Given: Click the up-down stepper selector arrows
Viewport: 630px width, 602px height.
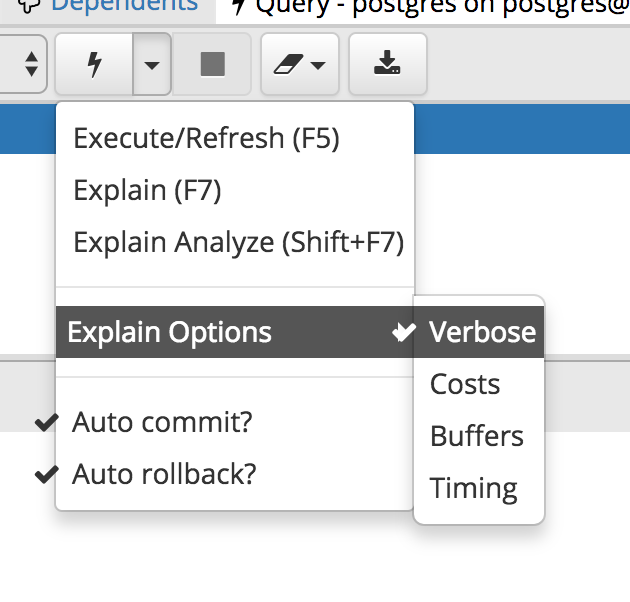Looking at the screenshot, I should click(x=31, y=66).
